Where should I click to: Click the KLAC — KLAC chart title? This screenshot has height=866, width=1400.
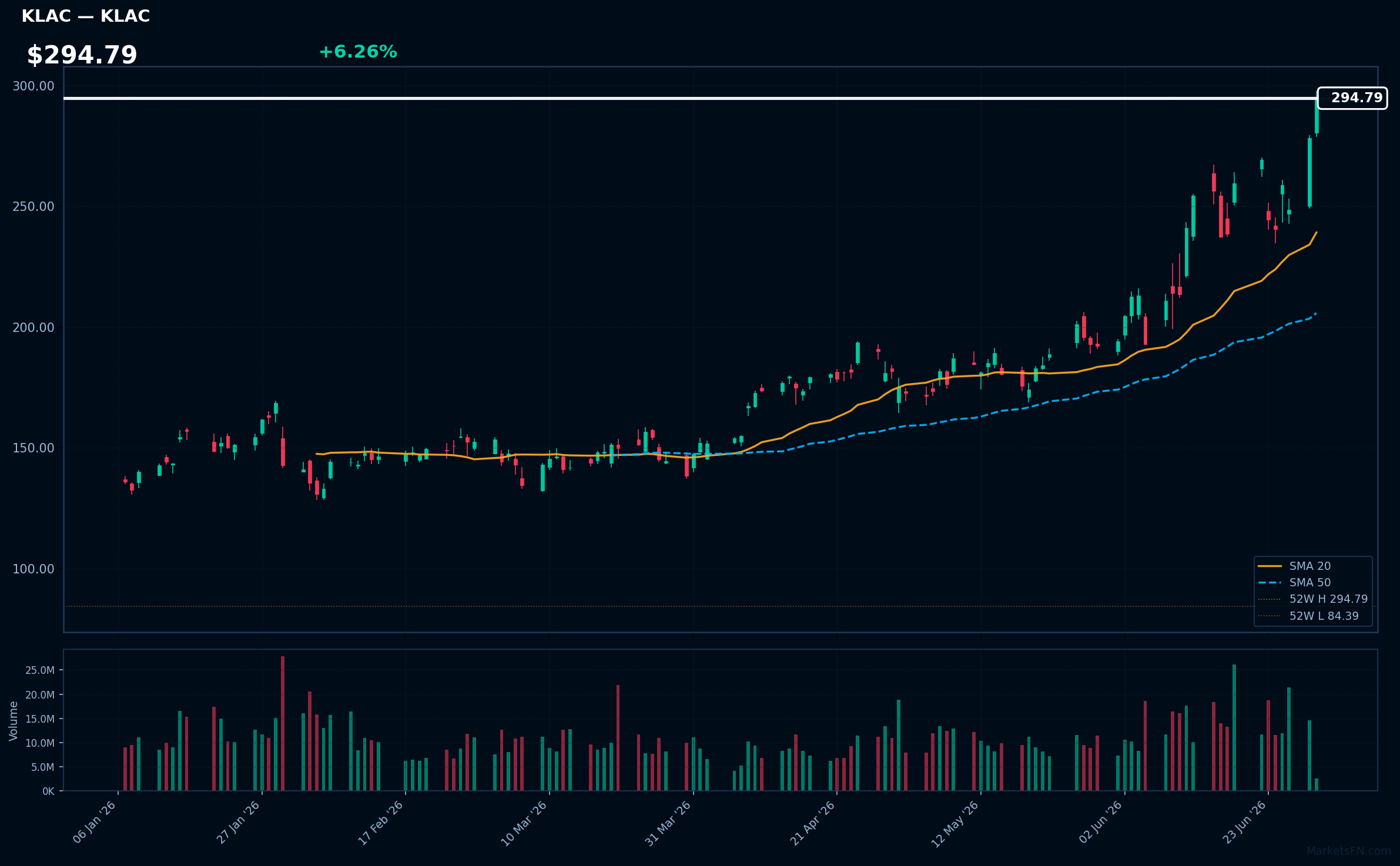[x=86, y=16]
